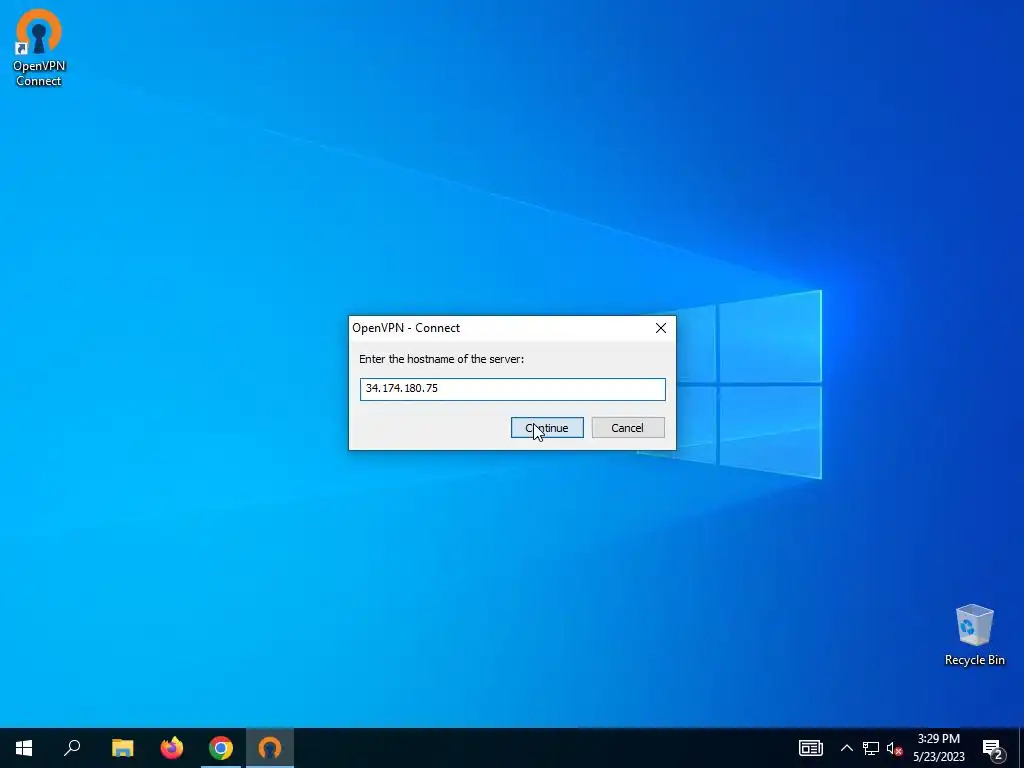Select the OpenVPN taskbar icon

point(270,748)
